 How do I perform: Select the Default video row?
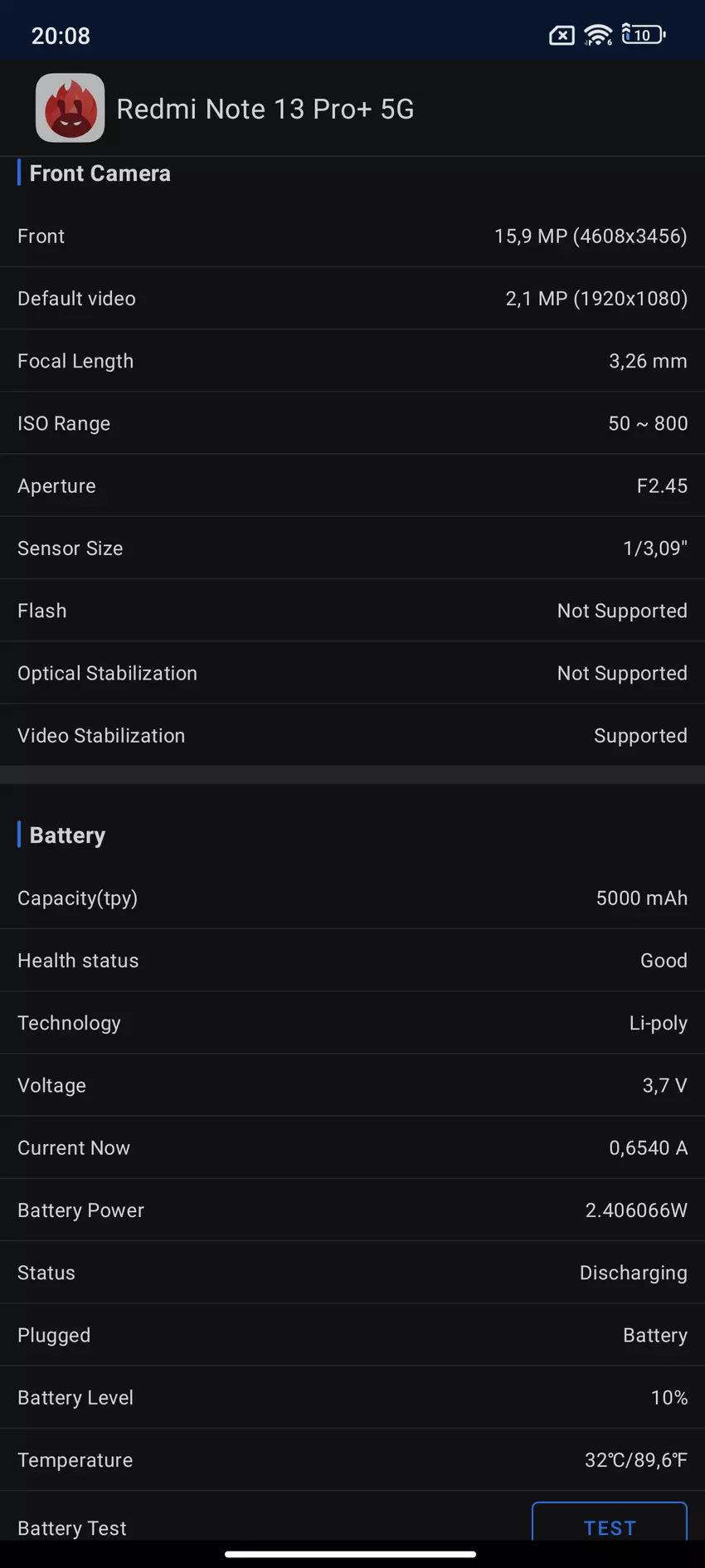[352, 299]
